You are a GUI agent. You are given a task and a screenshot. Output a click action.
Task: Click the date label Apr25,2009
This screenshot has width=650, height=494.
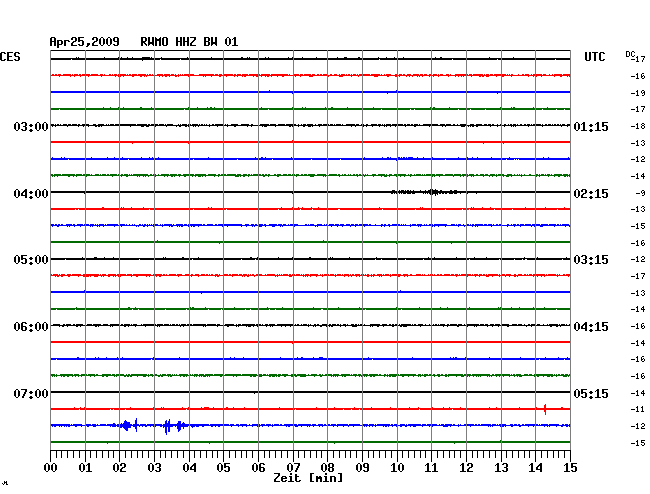(x=85, y=42)
